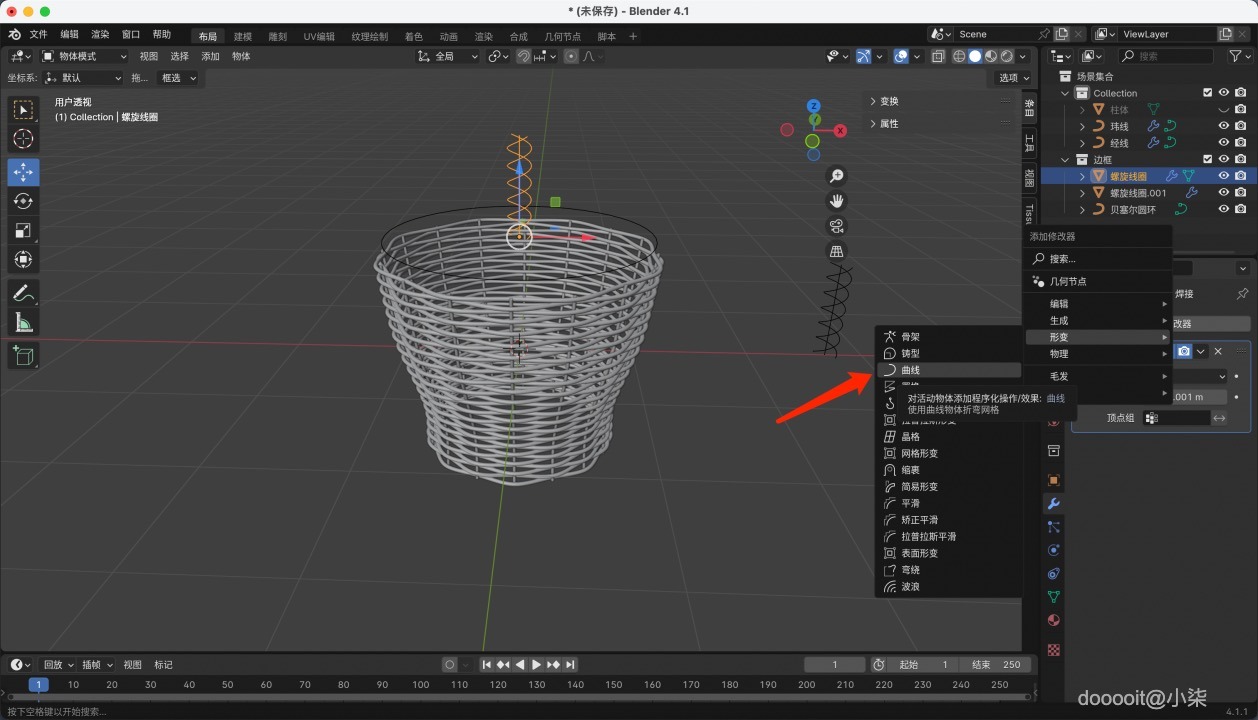Viewport: 1258px width, 720px height.
Task: Switch to orthographic view via grid icon
Action: click(x=837, y=251)
